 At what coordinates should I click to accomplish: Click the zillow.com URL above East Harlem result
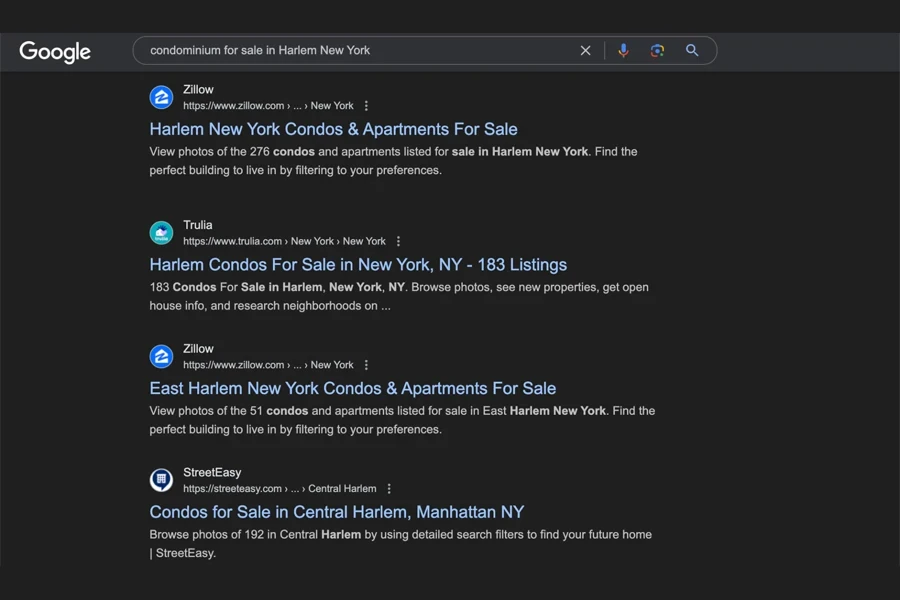tap(268, 365)
